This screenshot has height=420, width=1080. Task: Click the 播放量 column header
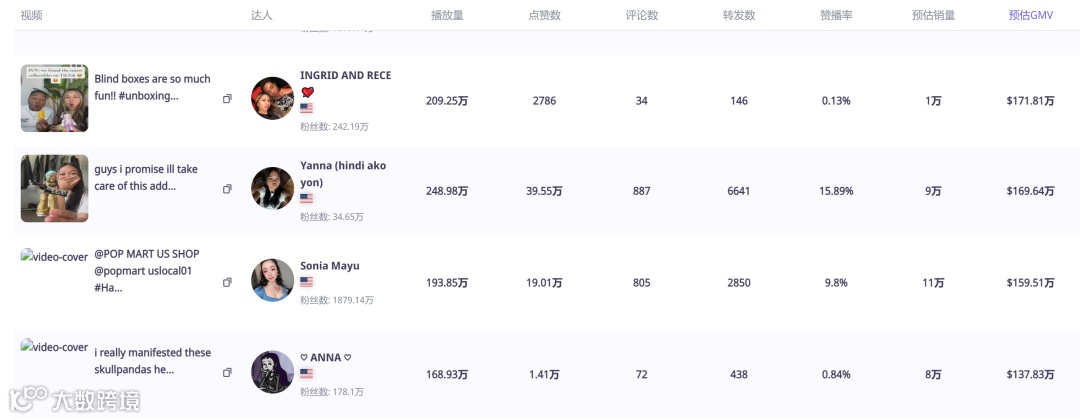click(x=447, y=15)
